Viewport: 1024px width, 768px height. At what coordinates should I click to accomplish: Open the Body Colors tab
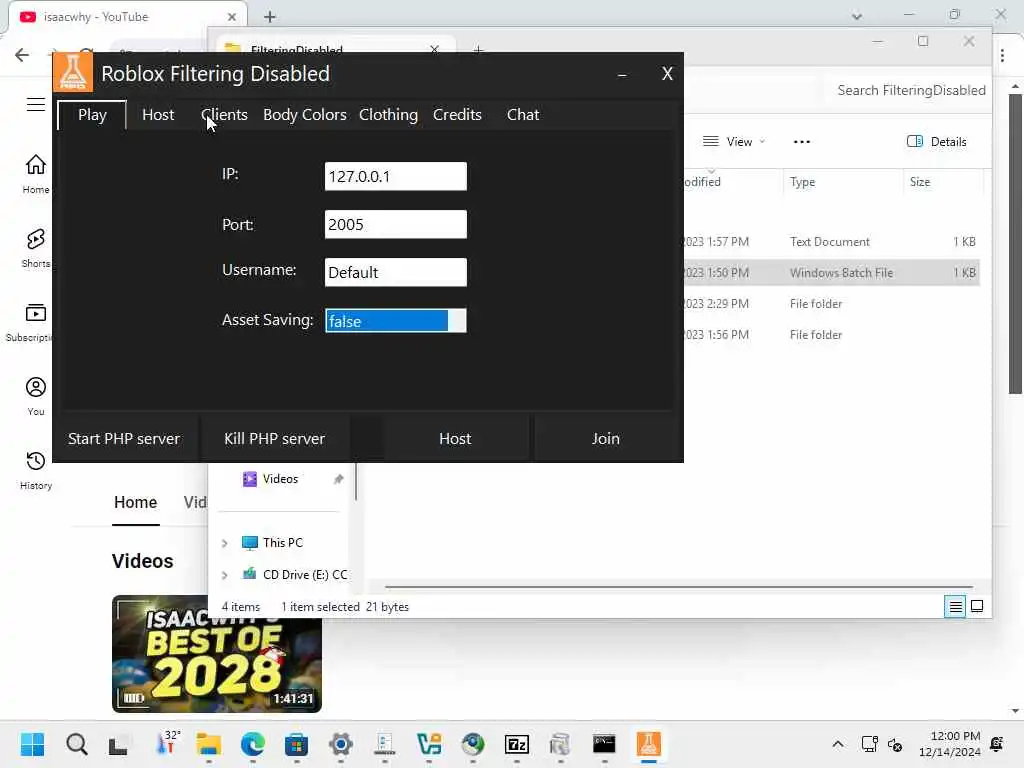pos(304,115)
